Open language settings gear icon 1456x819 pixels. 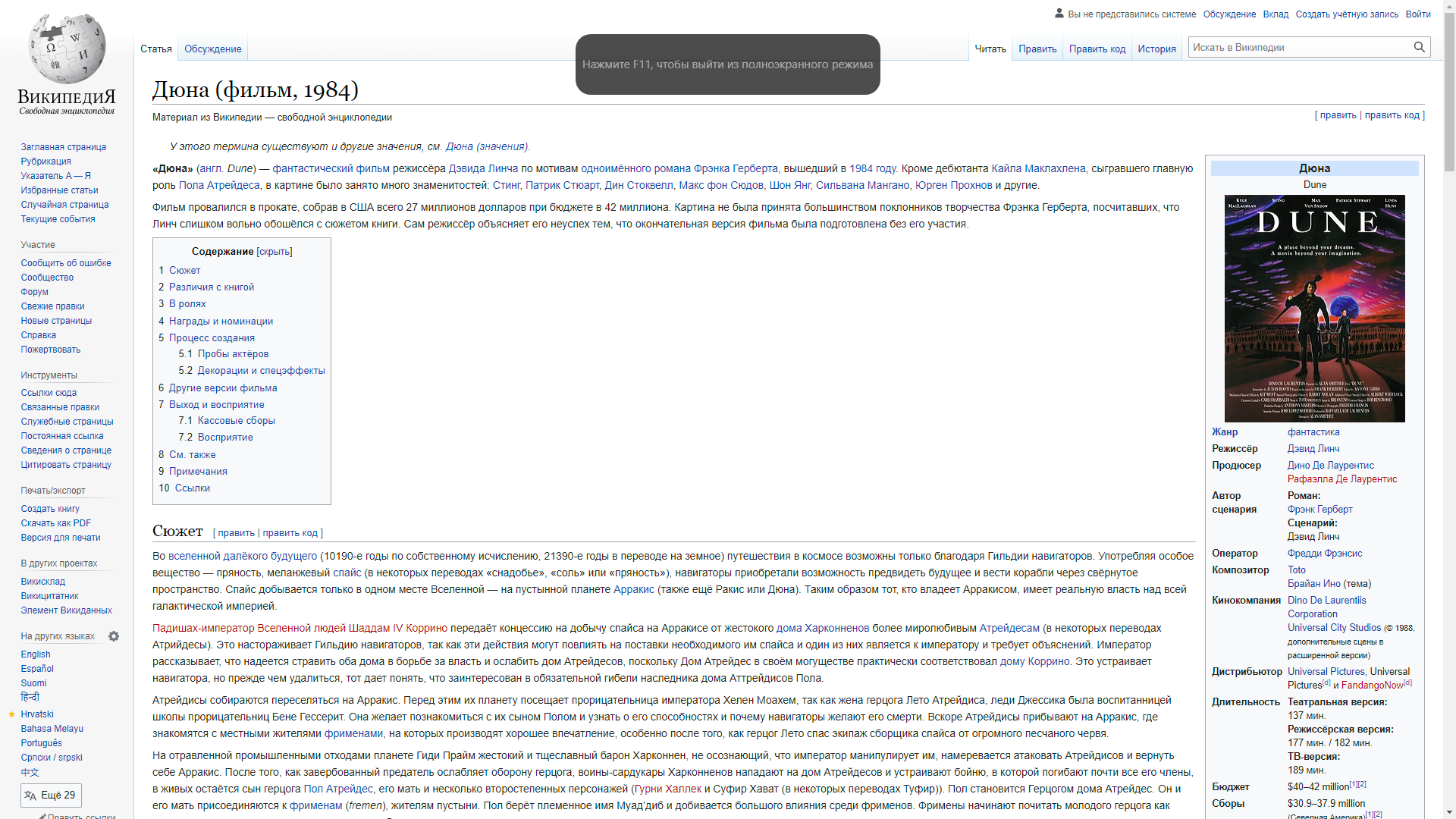click(x=114, y=636)
